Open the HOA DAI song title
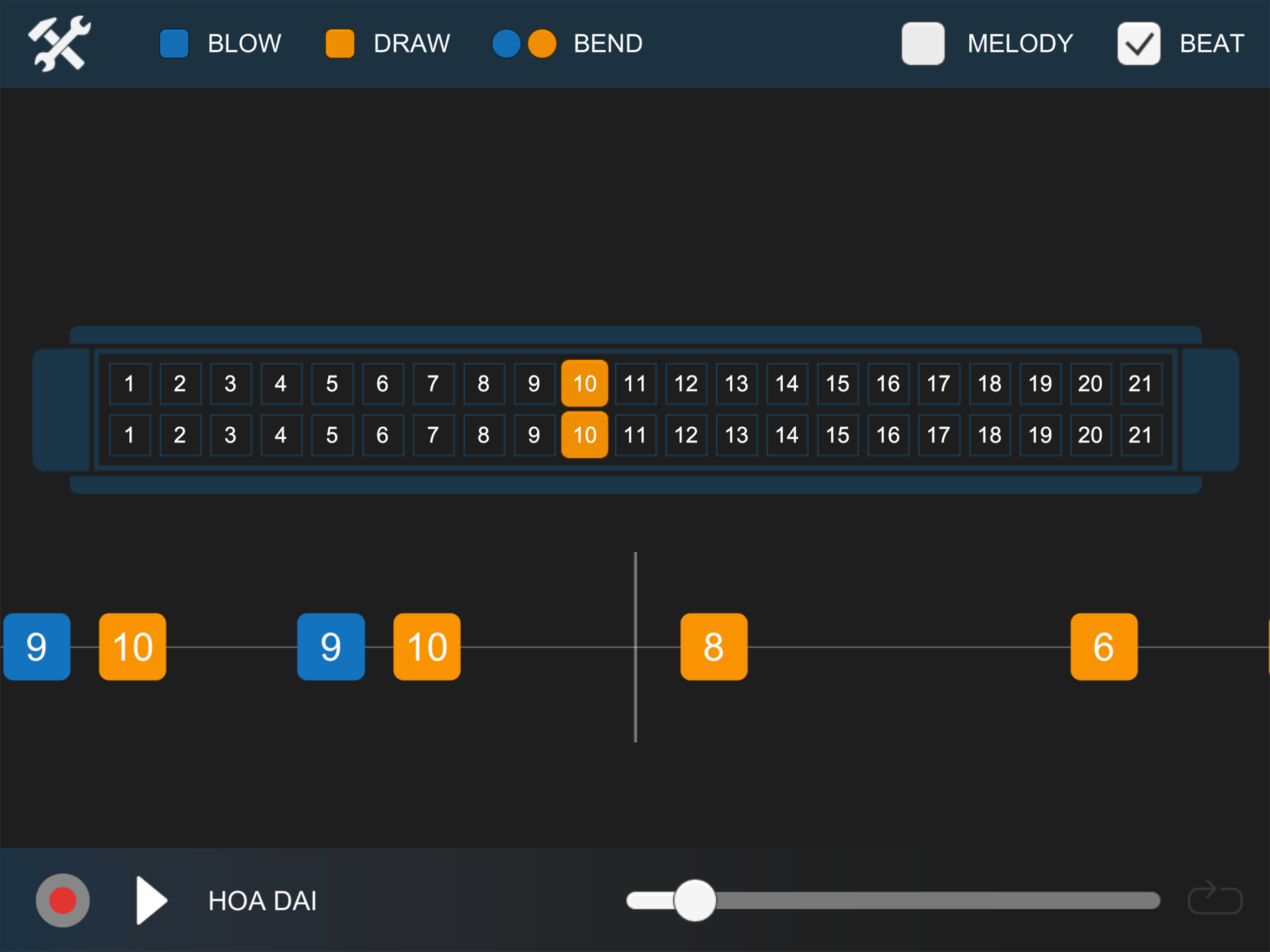 point(262,900)
